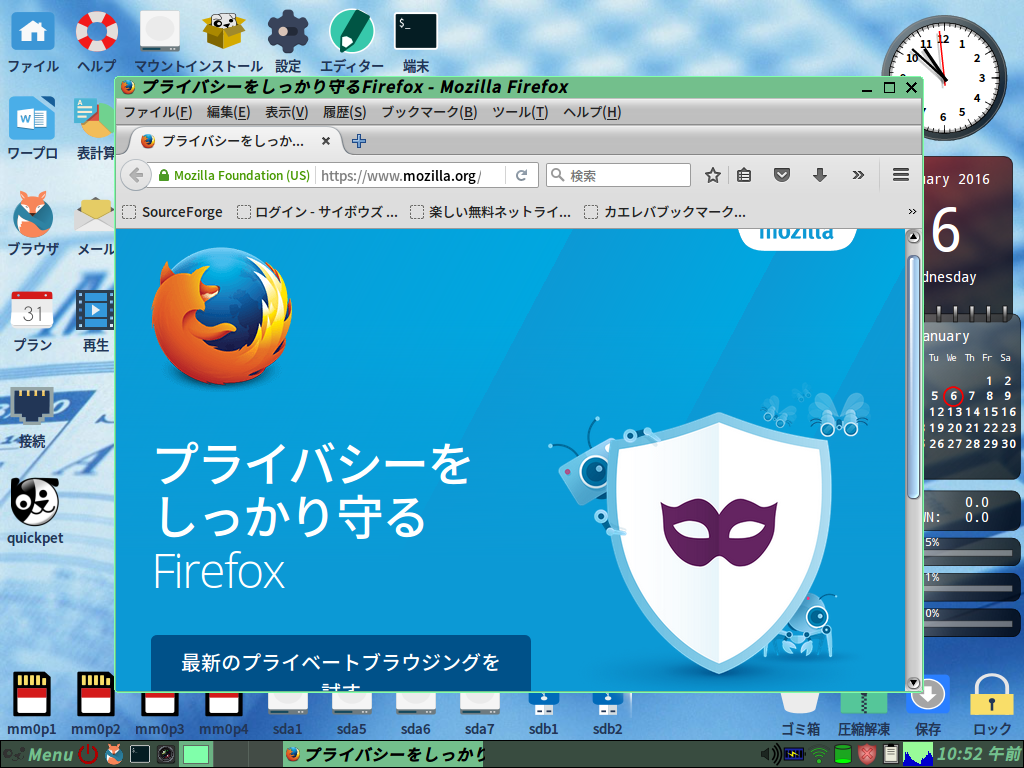
Task: Open the 表示(V) menu
Action: [x=287, y=112]
